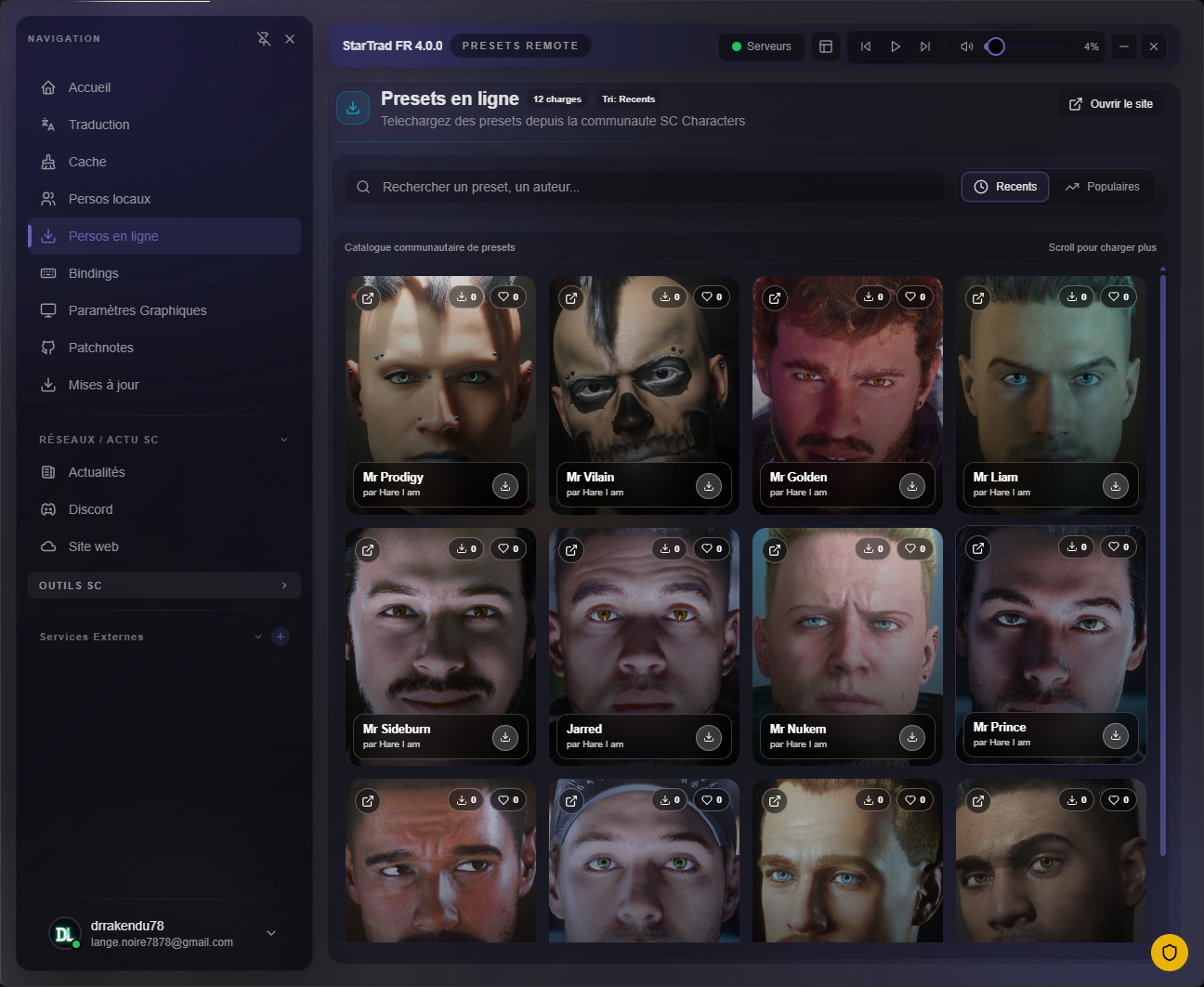Select the Traduction item in the sidebar
The image size is (1204, 987).
pyautogui.click(x=98, y=124)
